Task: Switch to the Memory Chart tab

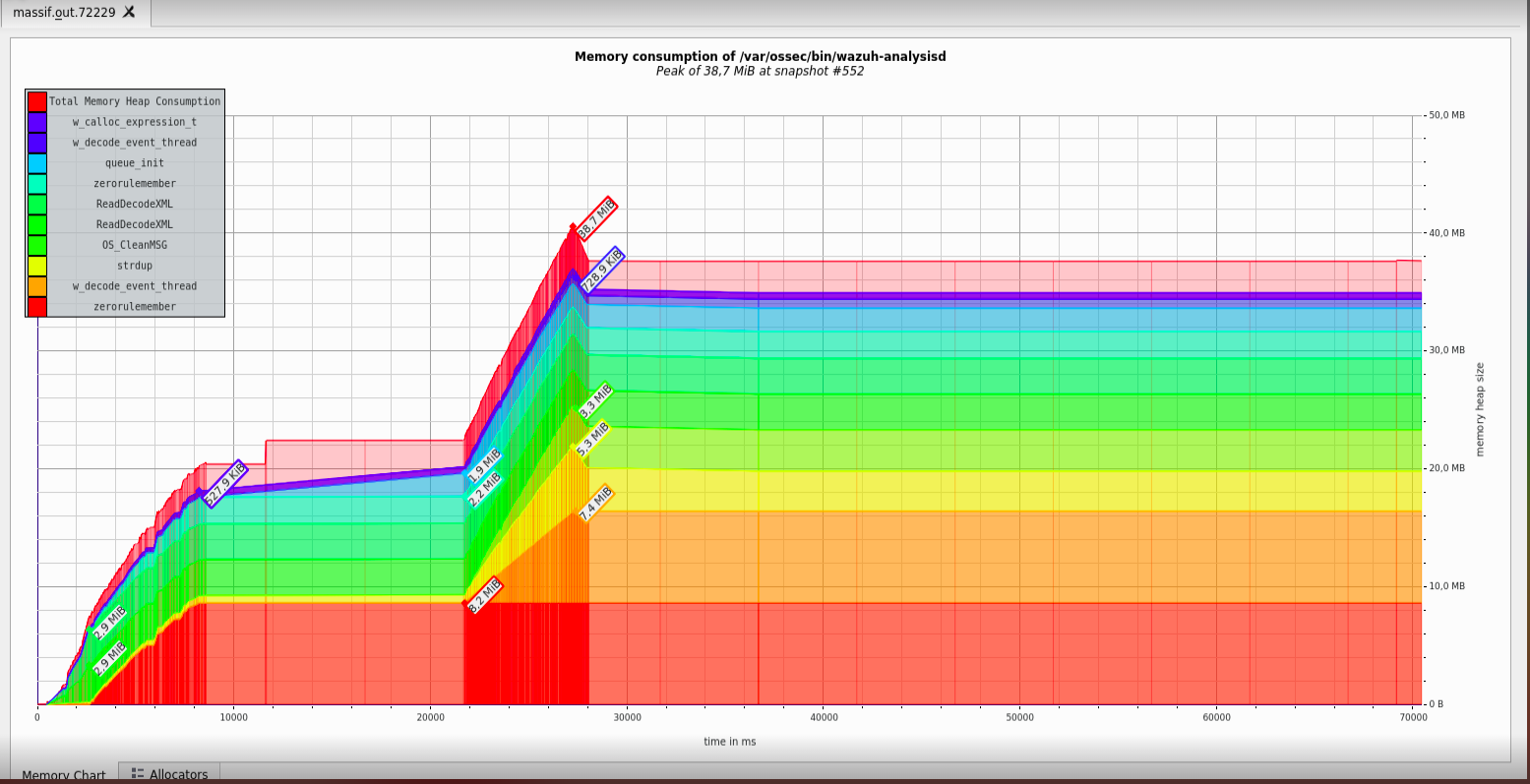Action: (x=63, y=775)
